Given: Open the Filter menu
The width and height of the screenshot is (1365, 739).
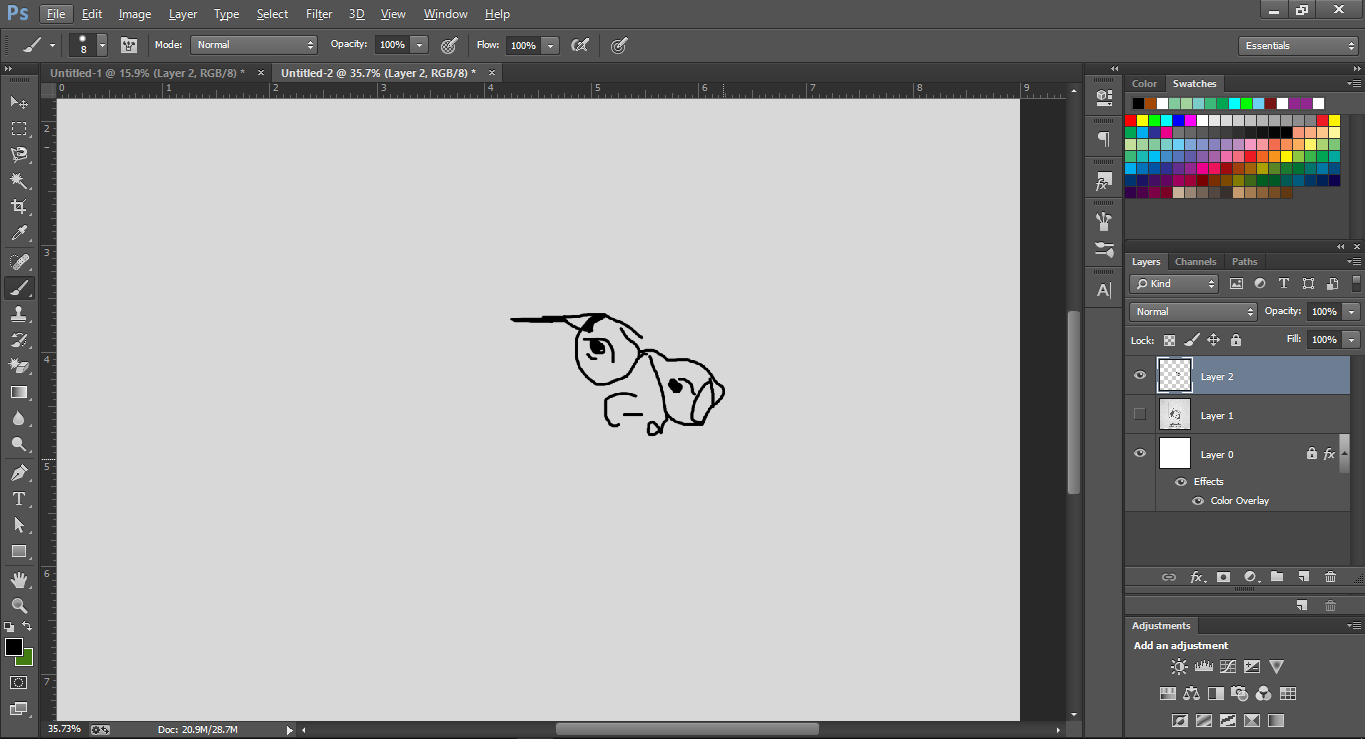Looking at the screenshot, I should (319, 14).
